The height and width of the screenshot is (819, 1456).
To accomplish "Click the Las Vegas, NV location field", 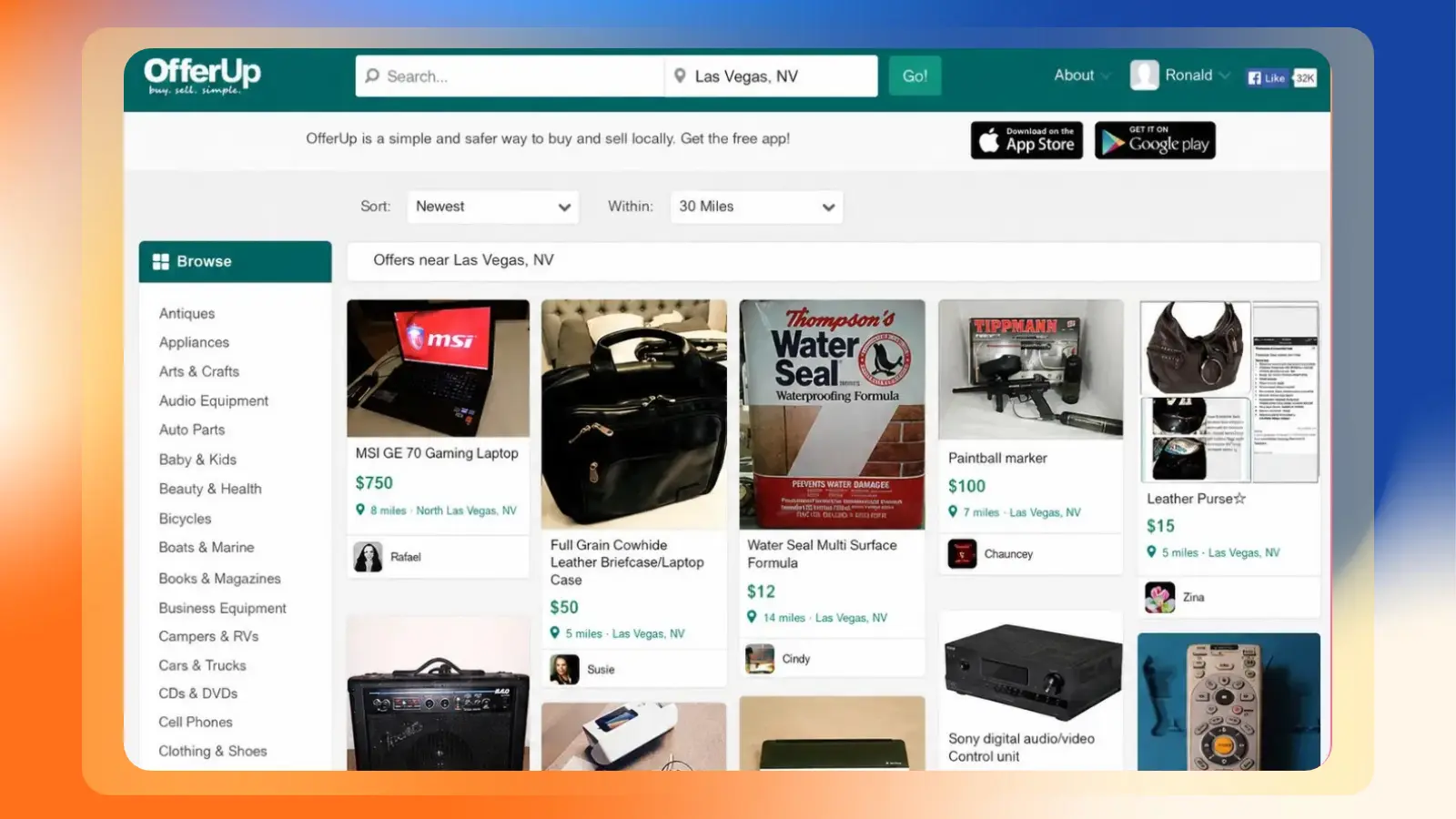I will [x=771, y=76].
